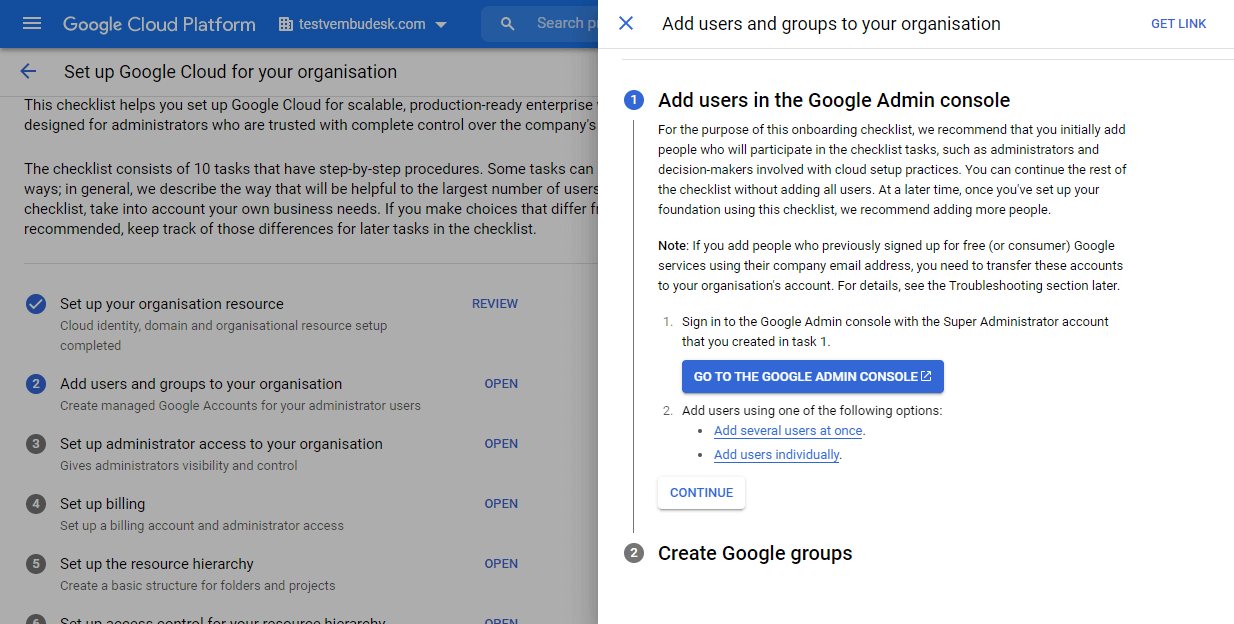Click 'Set up a billing account and administrator access' text
This screenshot has width=1234, height=624.
[202, 526]
